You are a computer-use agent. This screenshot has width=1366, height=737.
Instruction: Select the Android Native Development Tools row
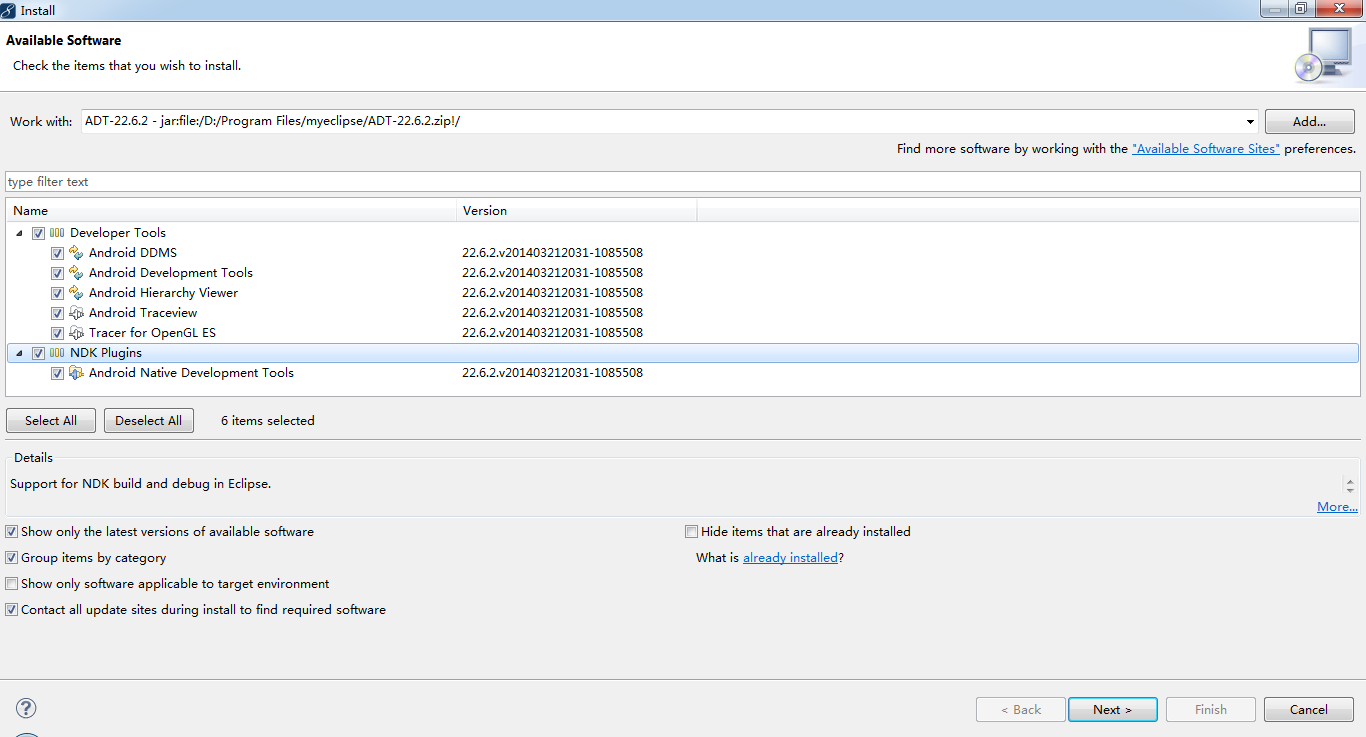pyautogui.click(x=191, y=373)
